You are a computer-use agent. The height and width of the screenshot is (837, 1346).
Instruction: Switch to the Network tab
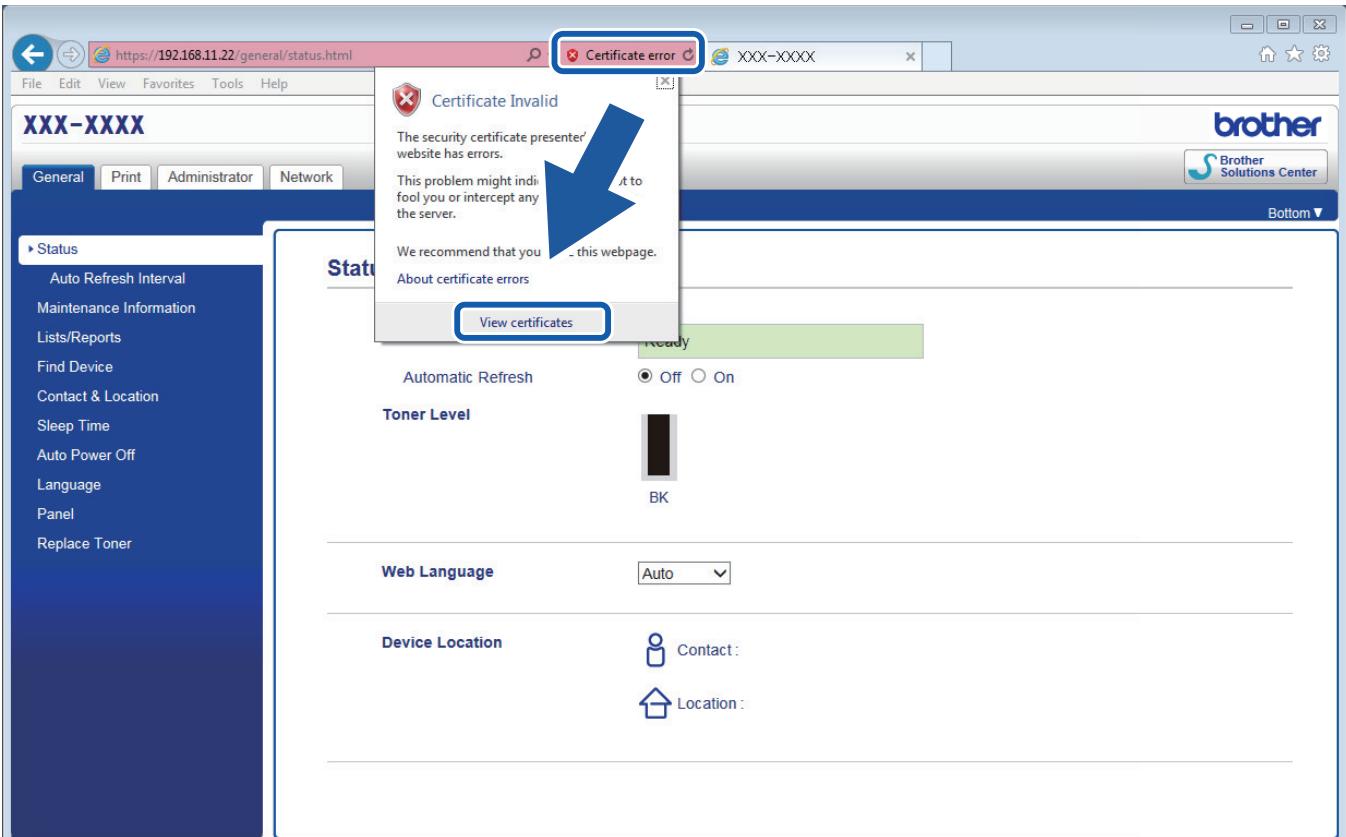pos(306,176)
